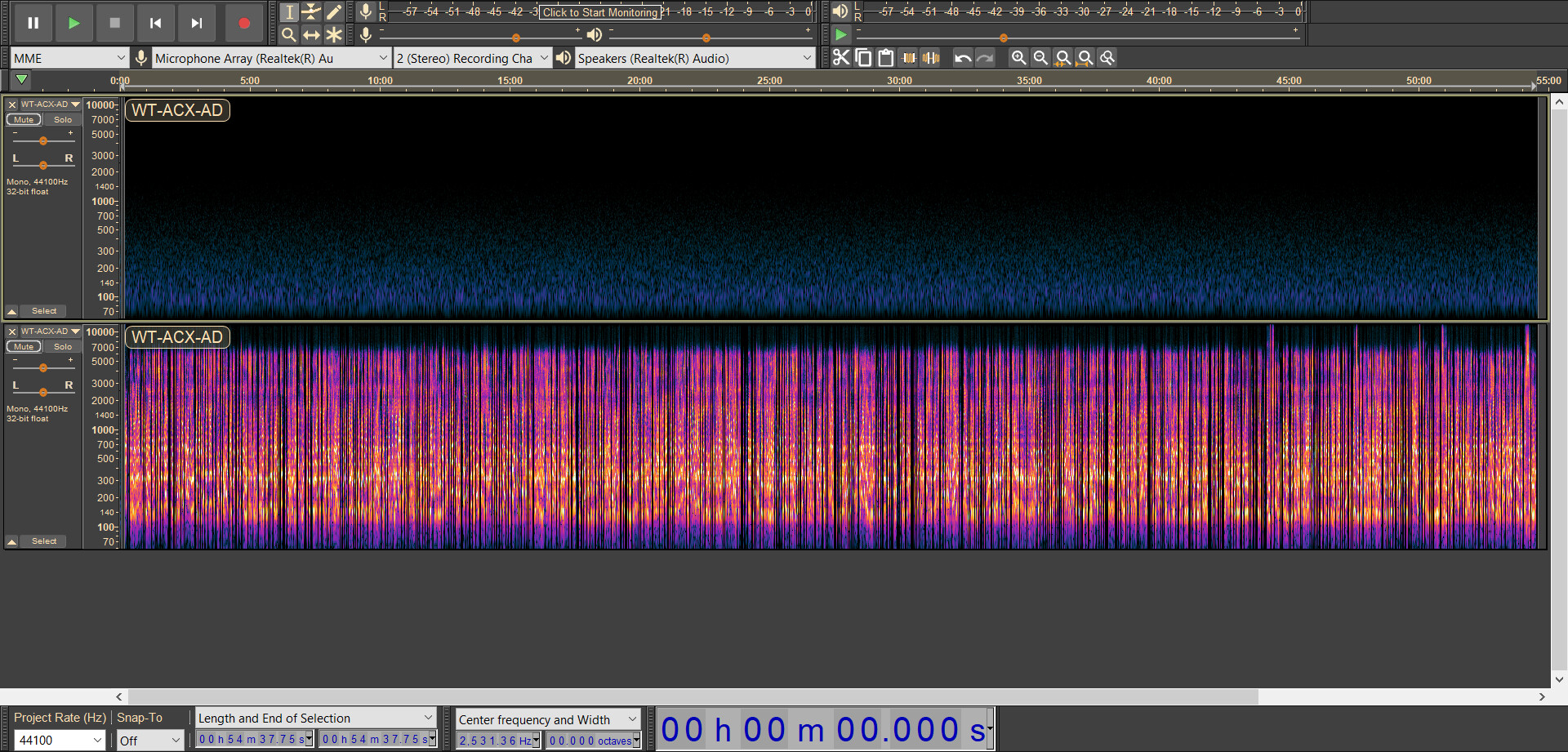Click the green timeline playhead options triangle
Image resolution: width=1568 pixels, height=752 pixels.
(x=22, y=80)
